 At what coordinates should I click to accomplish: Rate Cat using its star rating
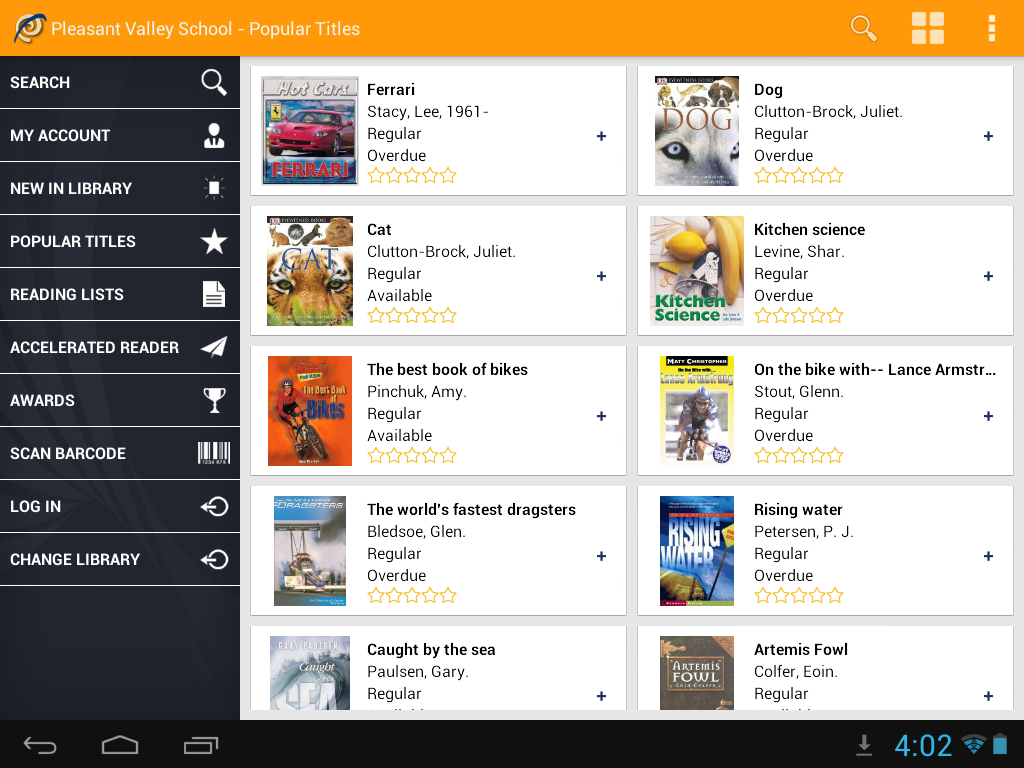411,315
